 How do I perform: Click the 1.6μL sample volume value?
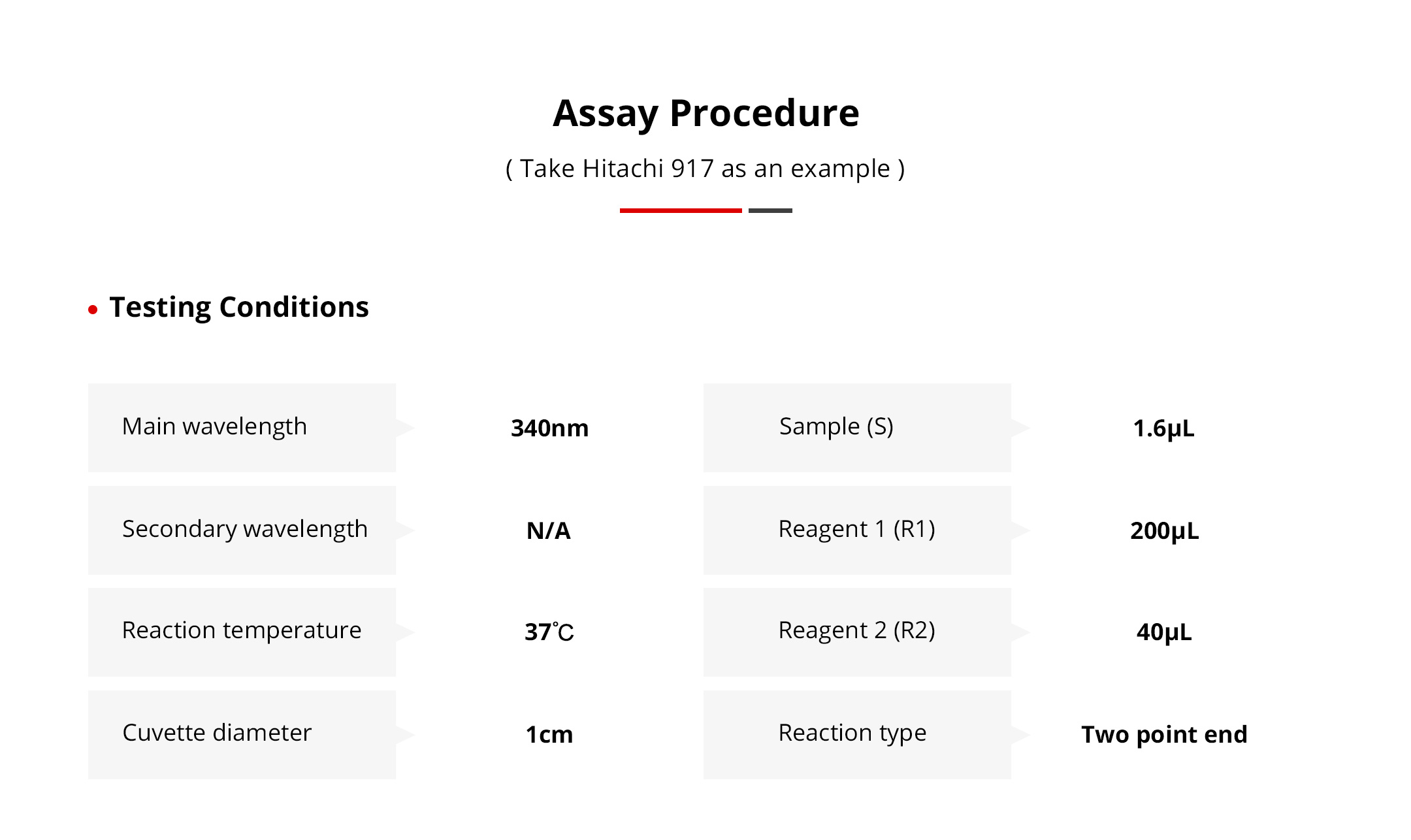tap(1163, 428)
